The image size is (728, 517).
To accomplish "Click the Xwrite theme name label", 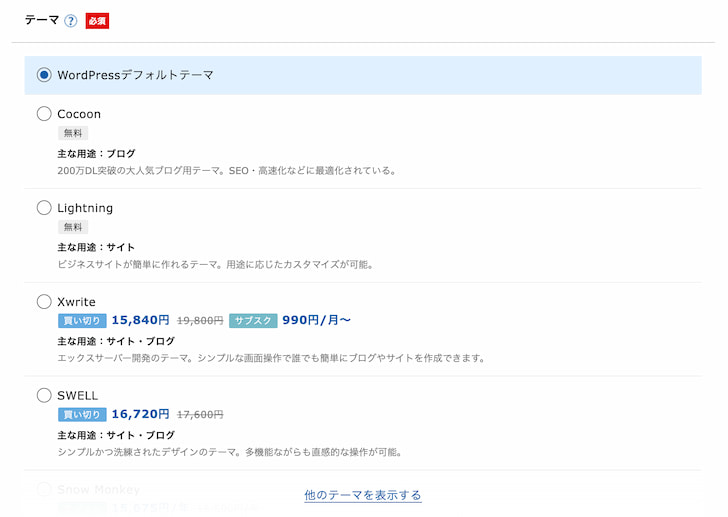I will tap(77, 302).
